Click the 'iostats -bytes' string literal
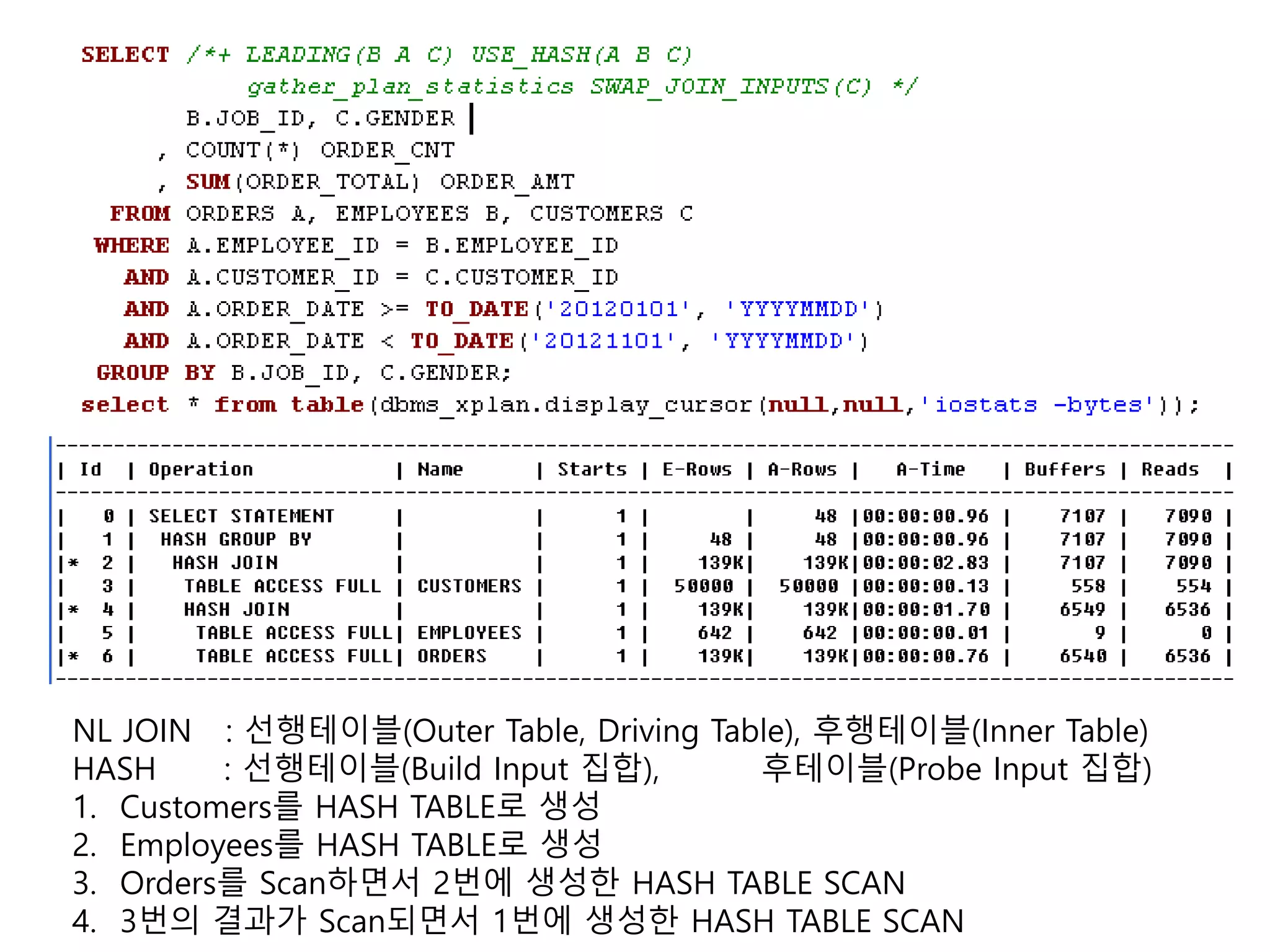The height and width of the screenshot is (952, 1270). point(1037,405)
